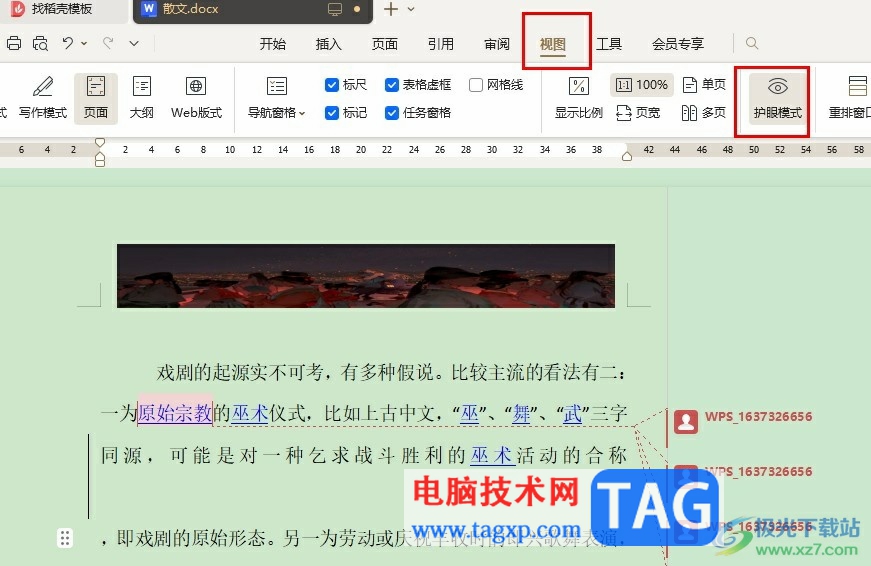Image resolution: width=871 pixels, height=566 pixels.
Task: Toggle the 表格虚框 checkbox
Action: [392, 85]
